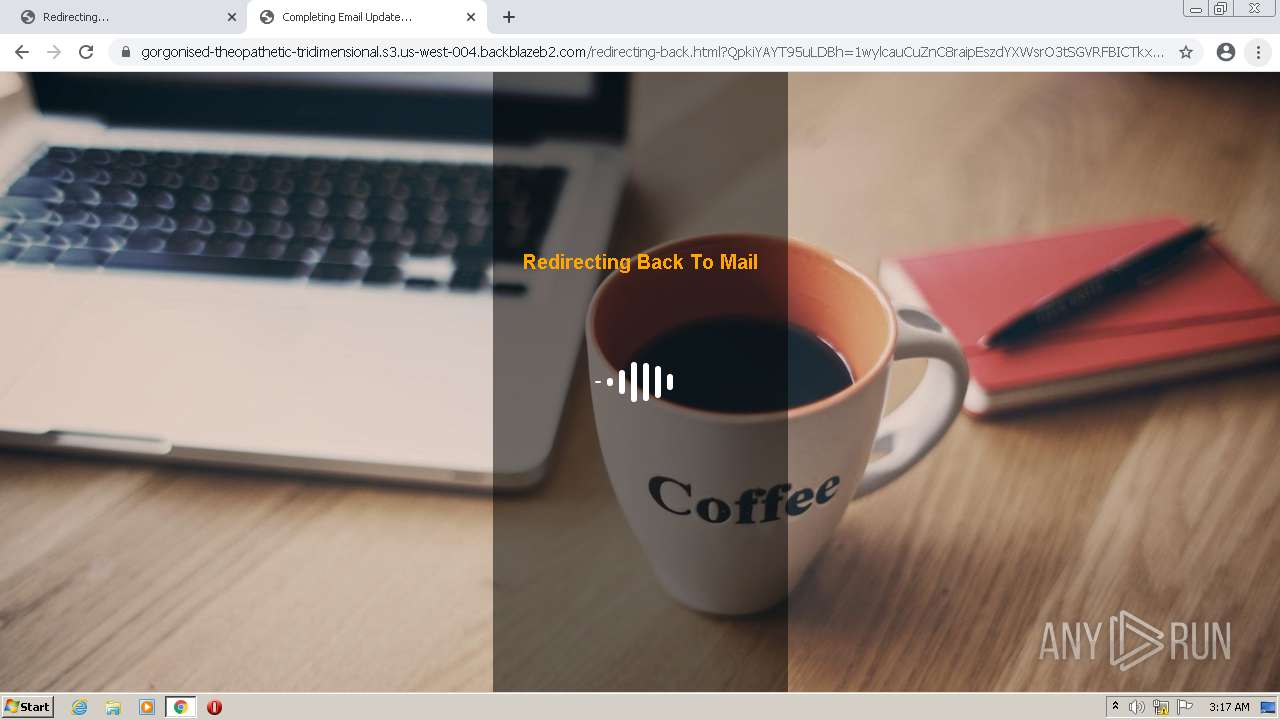Click the red Opera-style taskbar icon

tap(214, 707)
